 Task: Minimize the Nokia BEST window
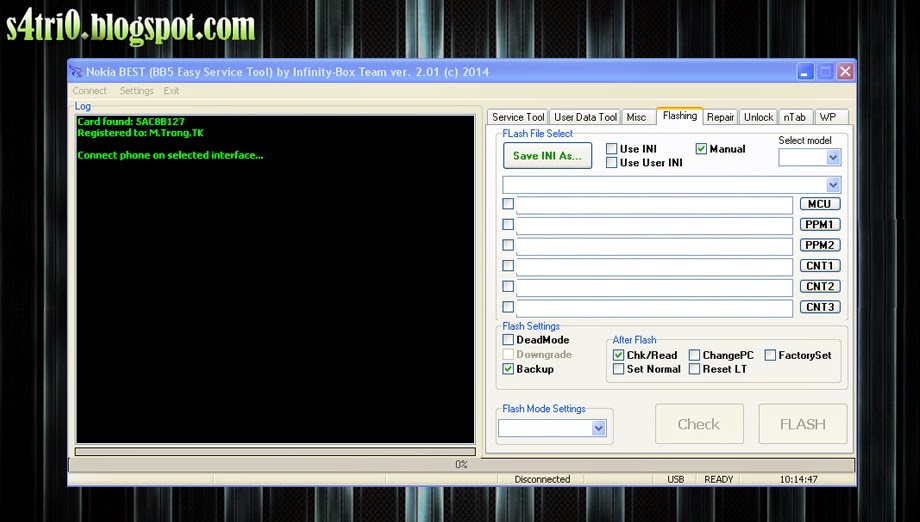[805, 72]
